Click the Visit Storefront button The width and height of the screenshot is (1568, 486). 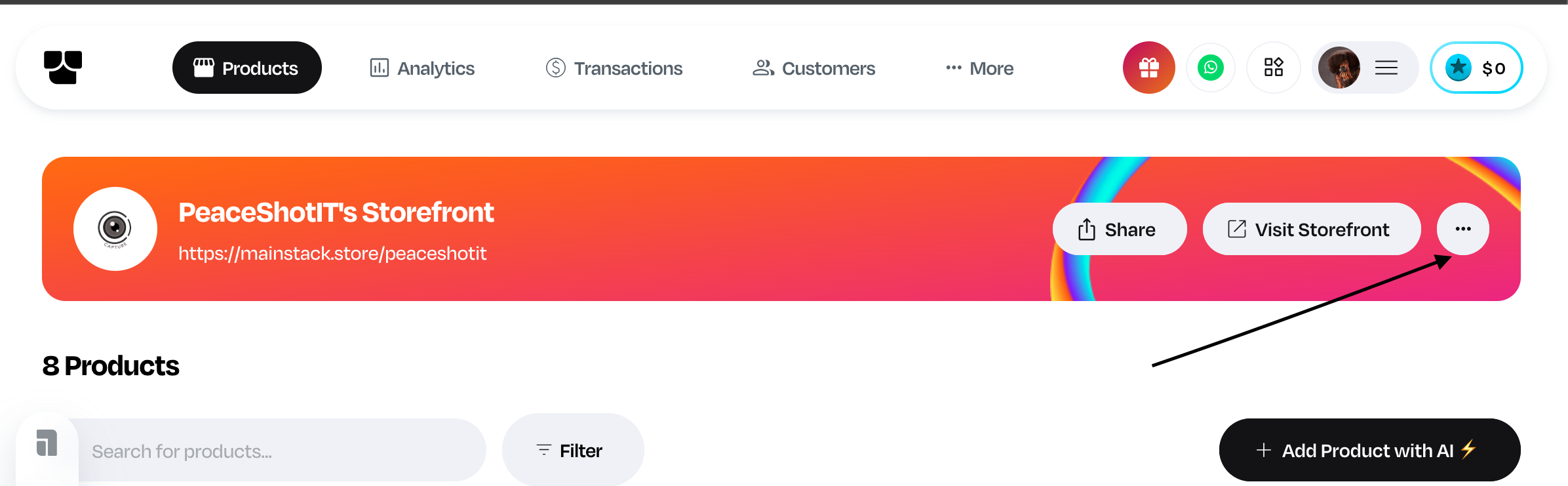[1311, 230]
